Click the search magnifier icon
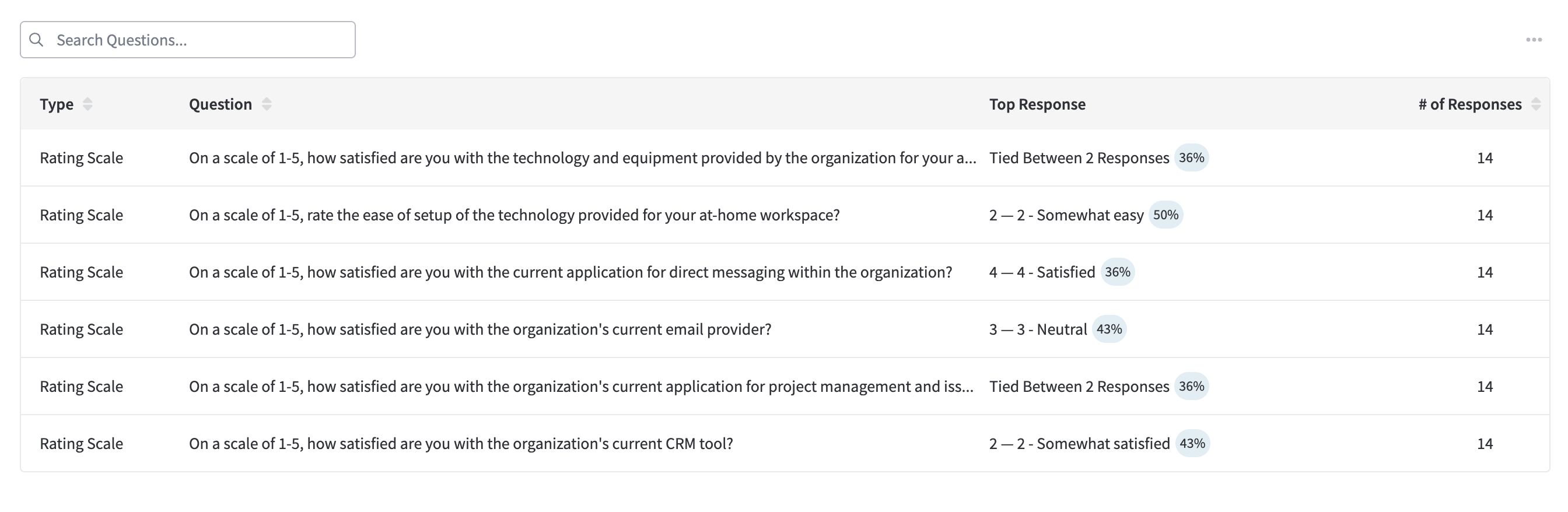 (37, 40)
